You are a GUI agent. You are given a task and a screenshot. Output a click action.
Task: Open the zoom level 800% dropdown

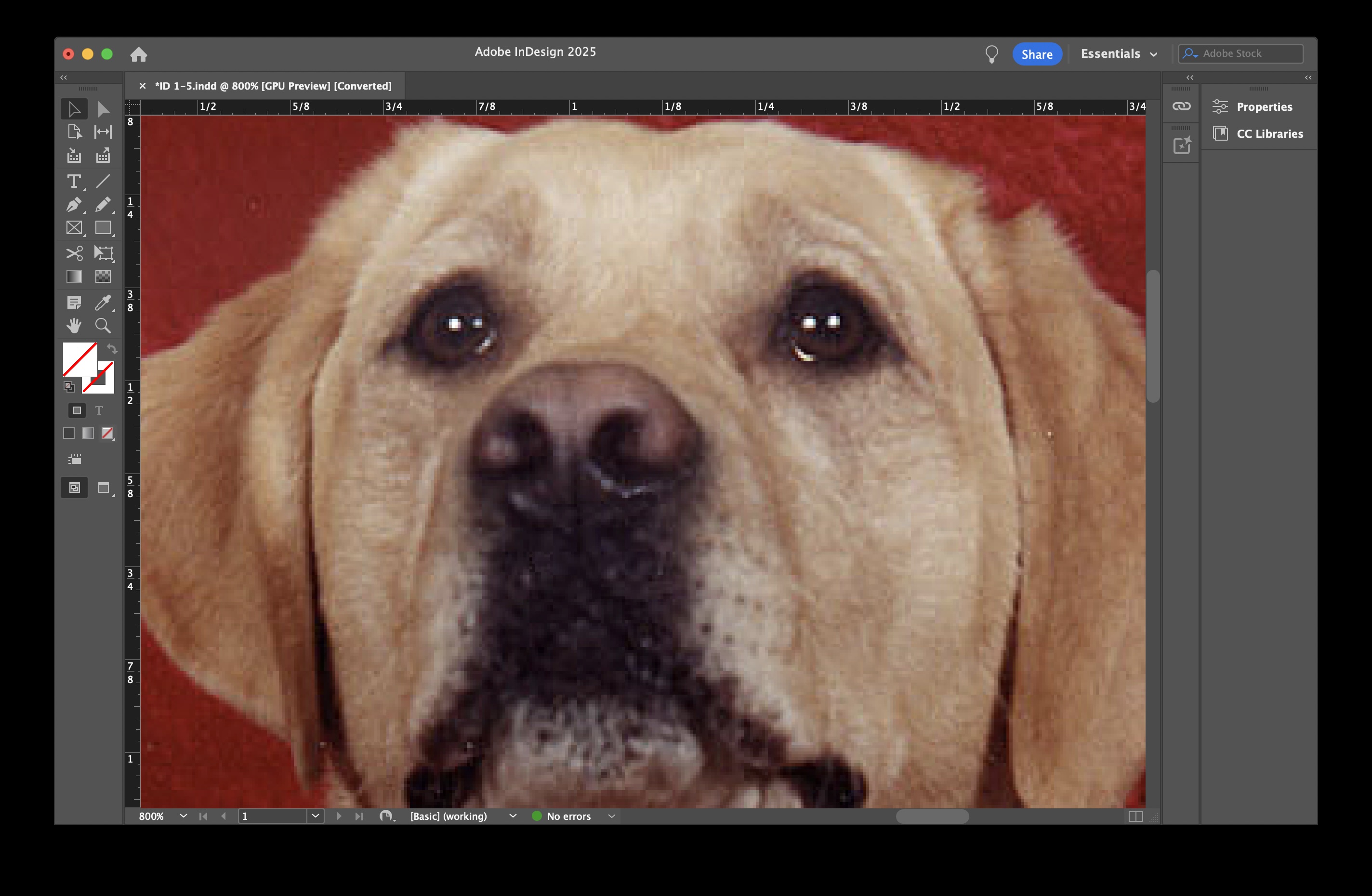point(184,816)
